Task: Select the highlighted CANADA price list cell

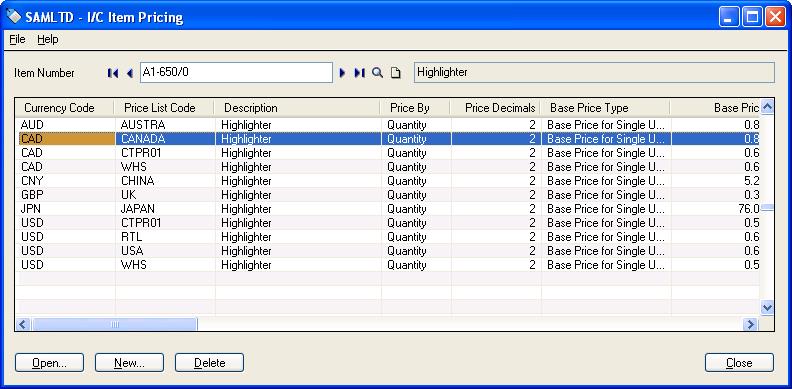Action: tap(166, 139)
